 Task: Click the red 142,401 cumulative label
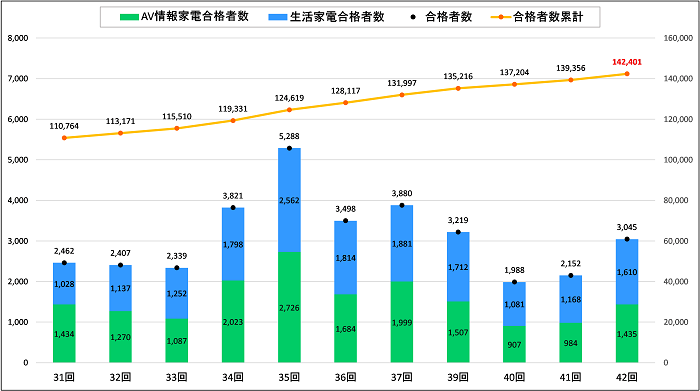click(627, 62)
